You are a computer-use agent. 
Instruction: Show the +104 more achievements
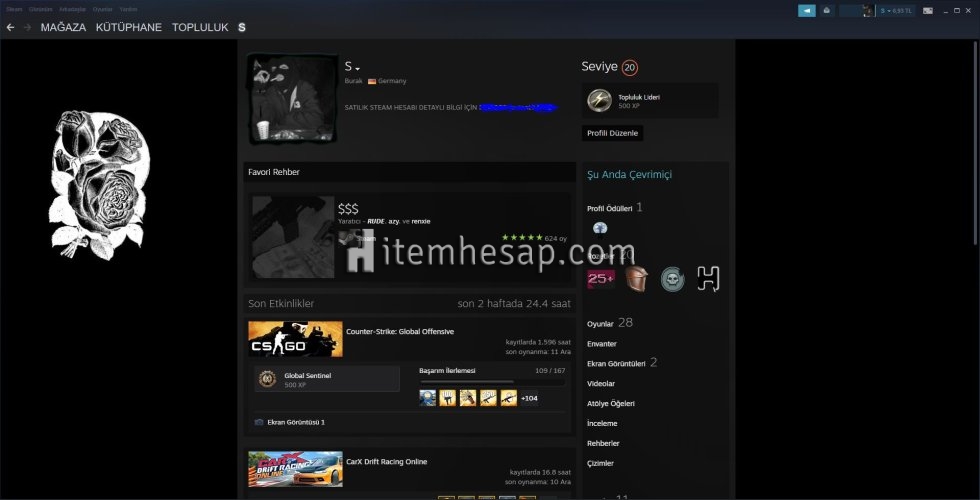pyautogui.click(x=529, y=398)
